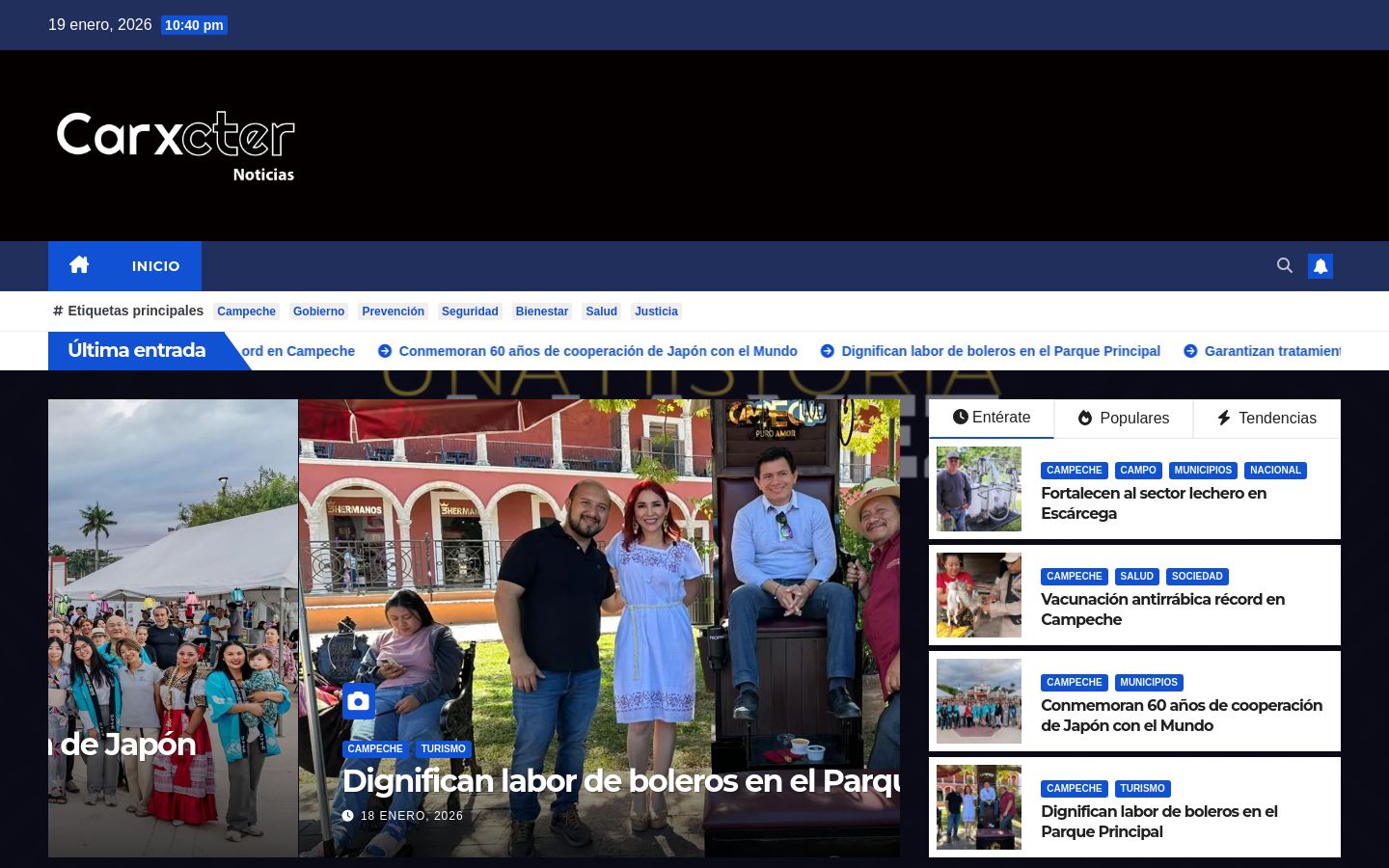Click the notification bell icon
The height and width of the screenshot is (868, 1389).
click(x=1320, y=266)
